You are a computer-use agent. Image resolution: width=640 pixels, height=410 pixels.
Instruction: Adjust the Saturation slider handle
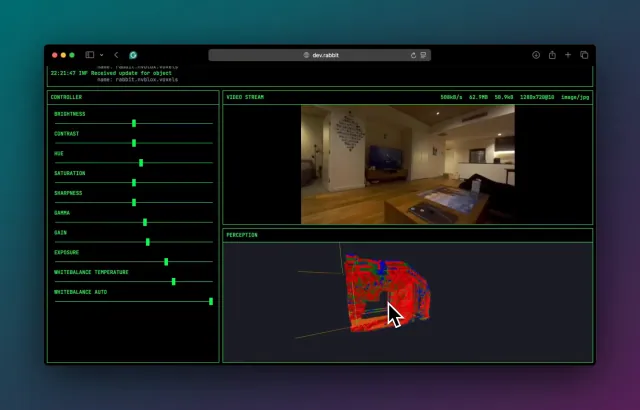(134, 182)
